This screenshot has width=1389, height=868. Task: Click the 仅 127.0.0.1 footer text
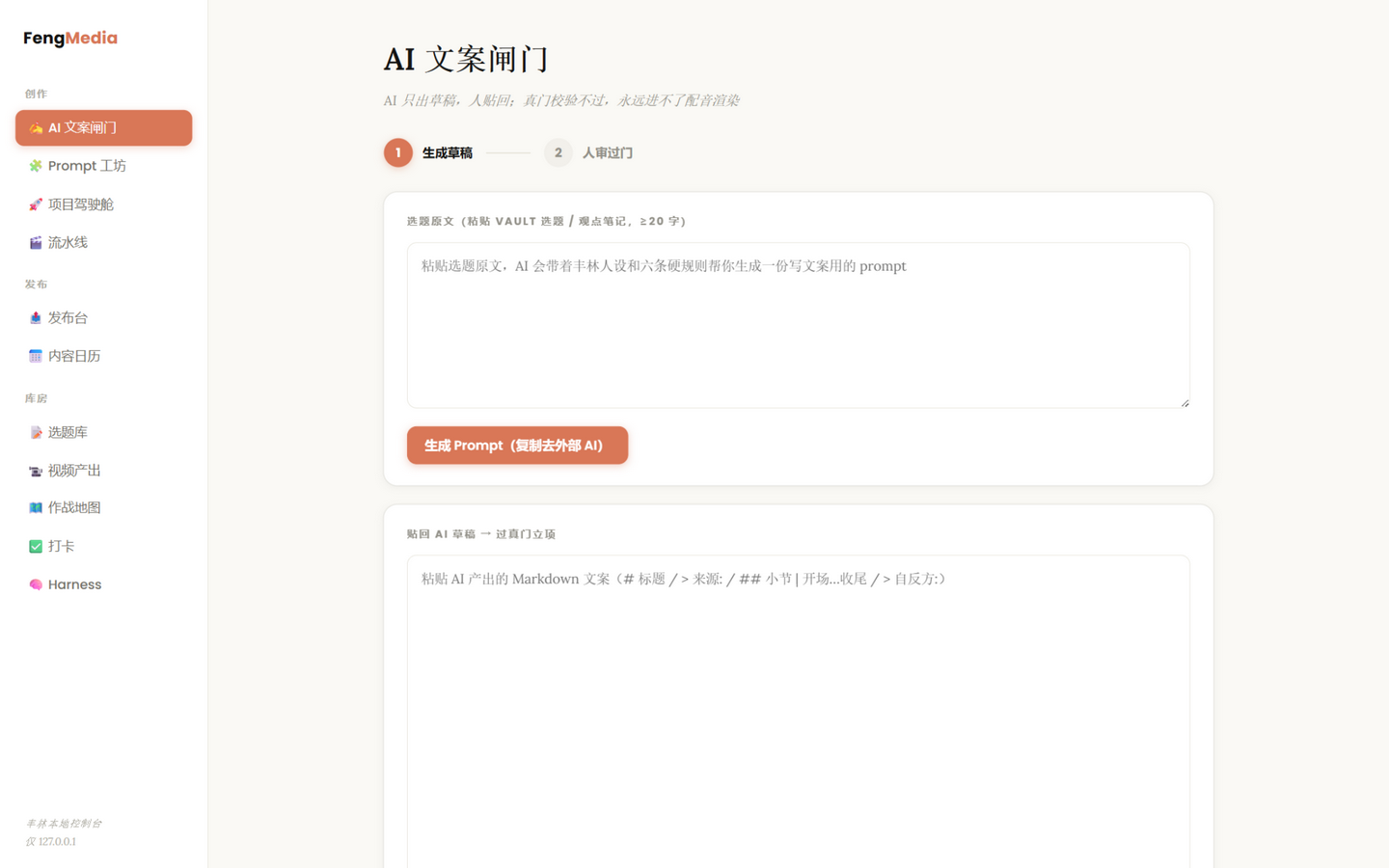pyautogui.click(x=51, y=842)
